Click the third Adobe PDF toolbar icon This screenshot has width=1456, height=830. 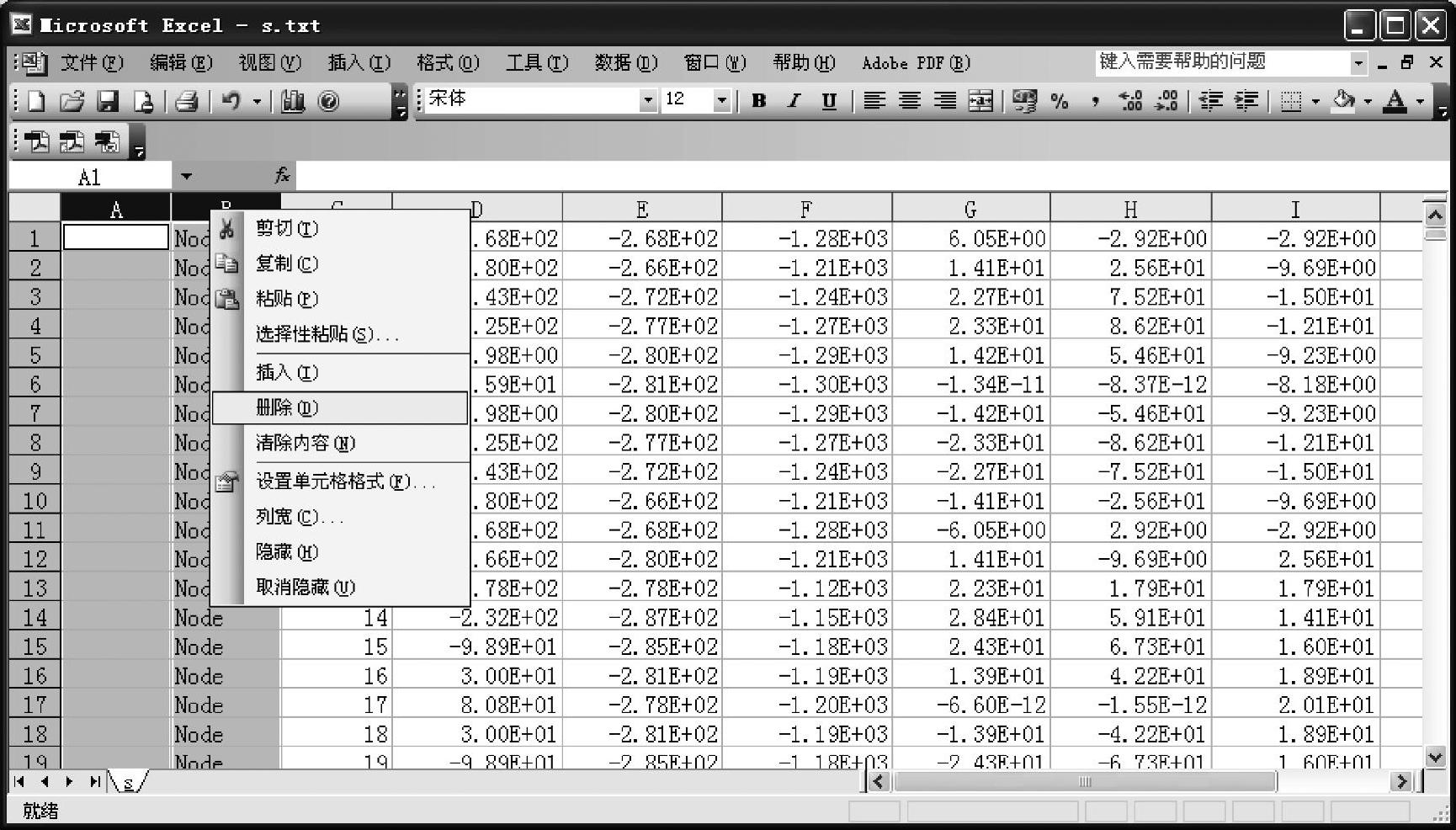tap(107, 141)
